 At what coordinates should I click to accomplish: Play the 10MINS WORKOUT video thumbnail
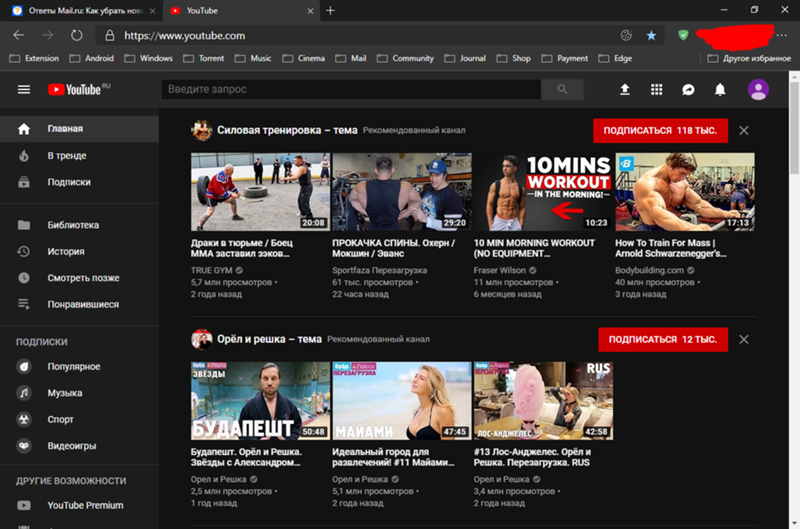543,192
